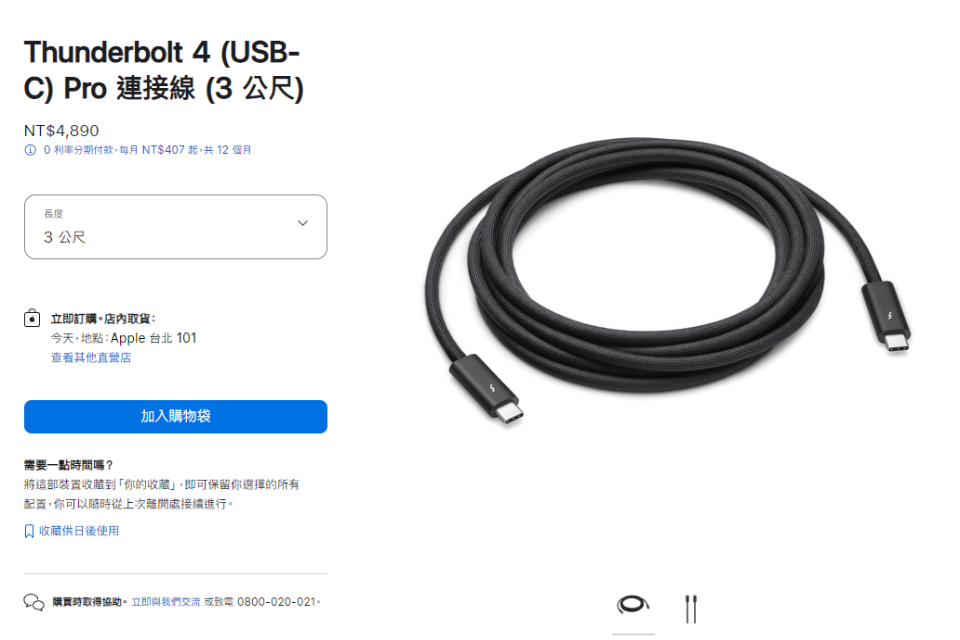
Task: Click the product title Thunderbolt 4 Pro 連接線
Action: point(163,70)
